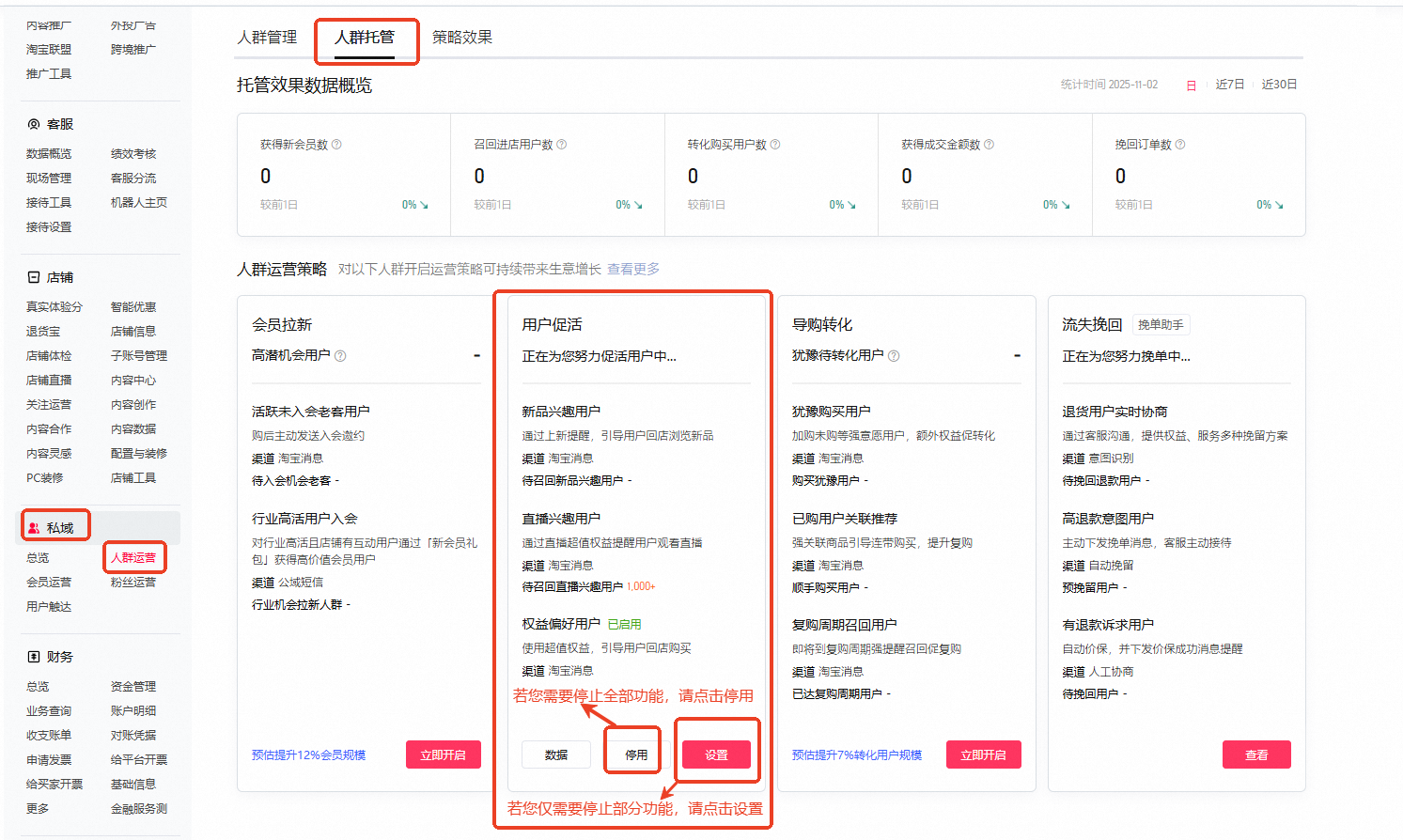Open 数据概览 under 客服

point(49,154)
